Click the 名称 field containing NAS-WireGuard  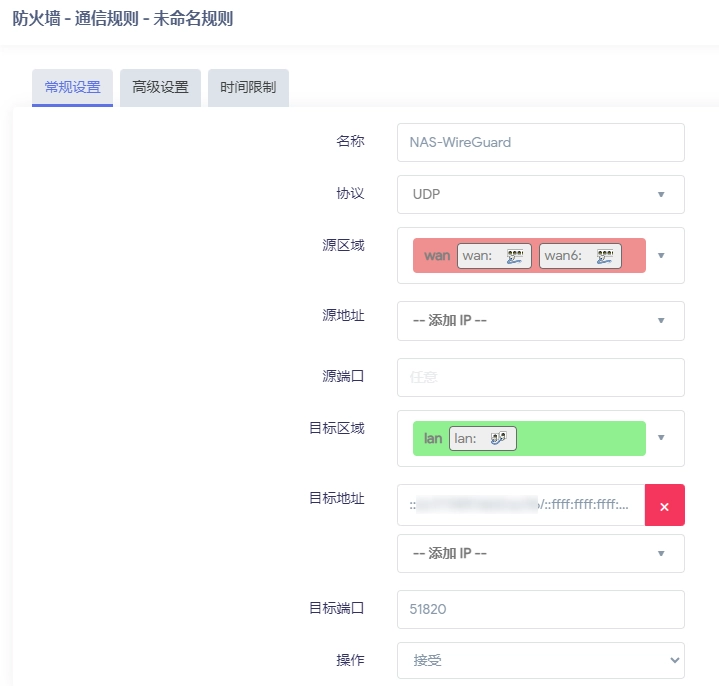pyautogui.click(x=541, y=142)
